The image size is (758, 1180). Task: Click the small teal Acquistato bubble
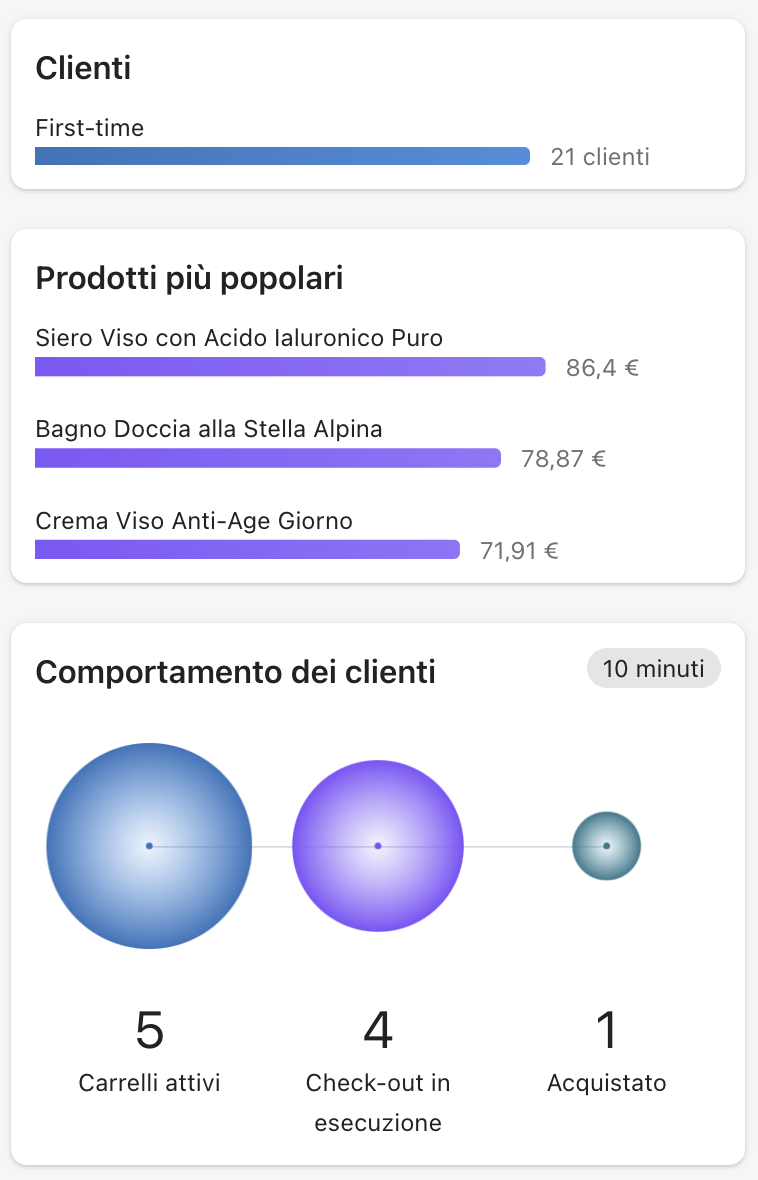(606, 846)
